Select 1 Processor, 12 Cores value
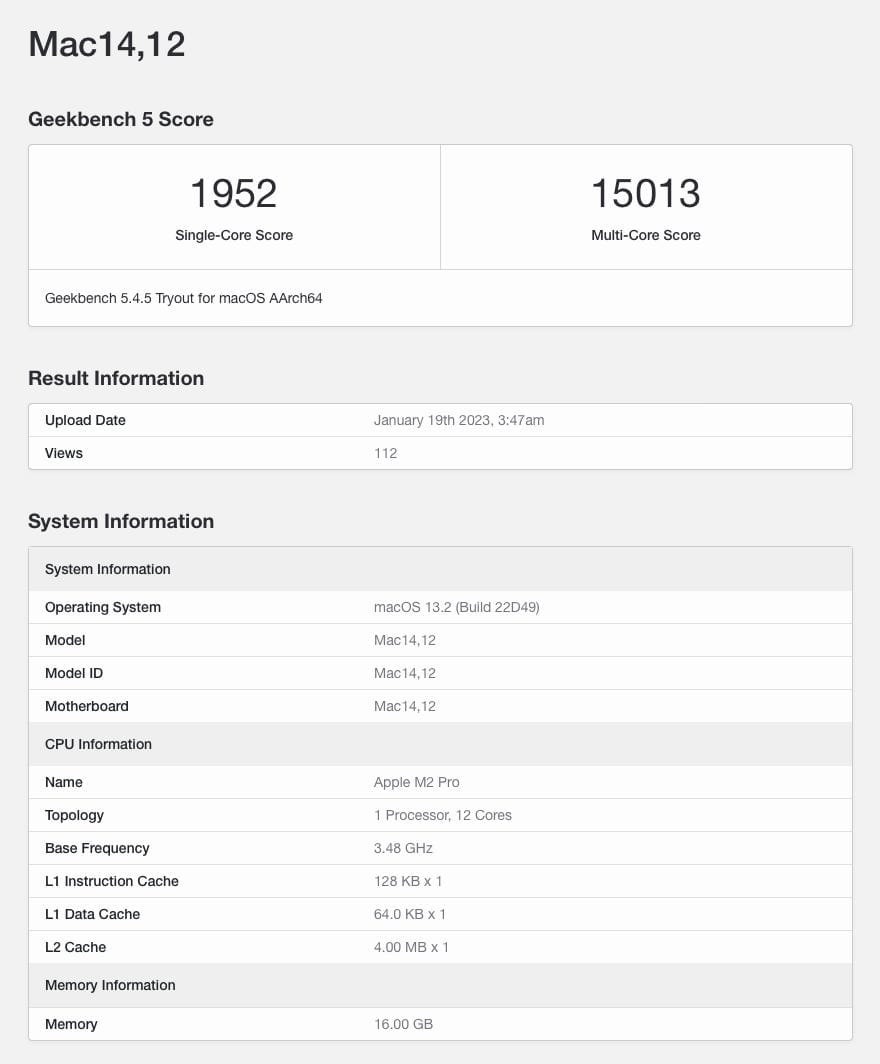 pyautogui.click(x=443, y=816)
